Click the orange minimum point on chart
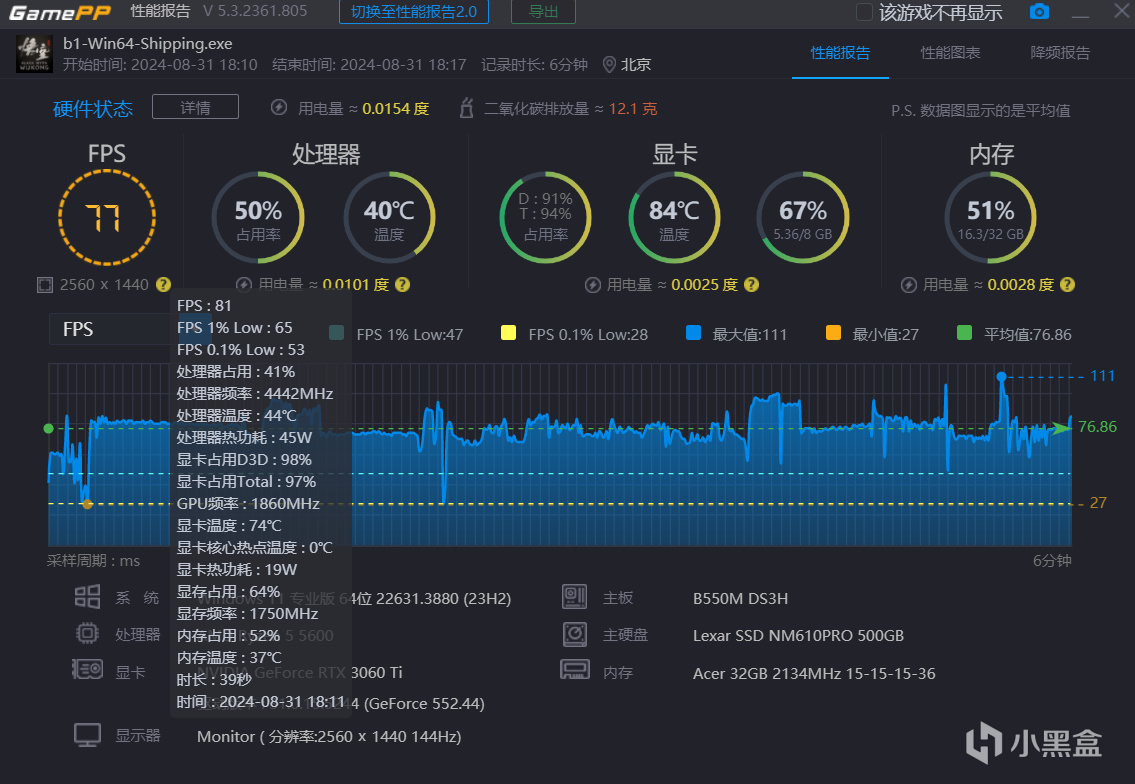Image resolution: width=1135 pixels, height=784 pixels. (x=88, y=504)
